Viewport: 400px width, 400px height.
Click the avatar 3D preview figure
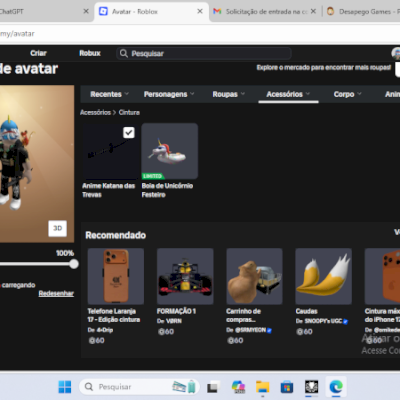pyautogui.click(x=16, y=162)
